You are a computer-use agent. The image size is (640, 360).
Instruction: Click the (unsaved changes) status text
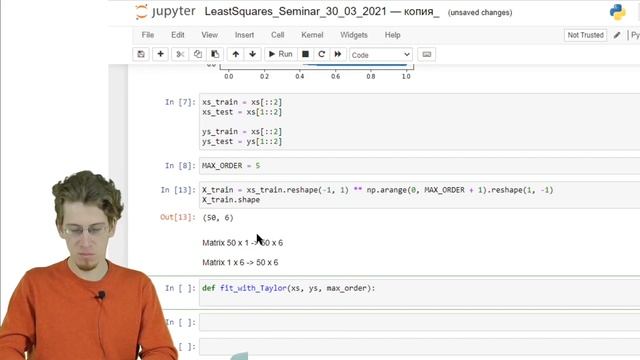point(480,13)
